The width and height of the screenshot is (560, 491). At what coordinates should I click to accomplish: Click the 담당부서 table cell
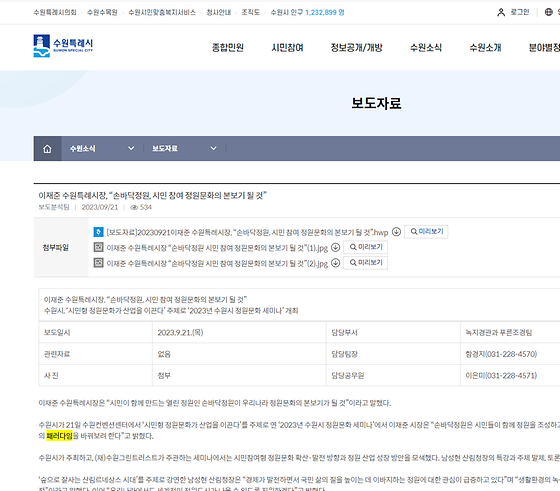pyautogui.click(x=393, y=332)
